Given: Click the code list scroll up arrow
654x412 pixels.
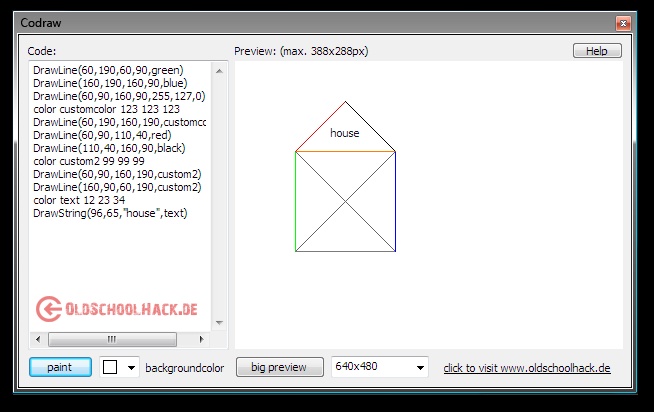Looking at the screenshot, I should [x=219, y=71].
